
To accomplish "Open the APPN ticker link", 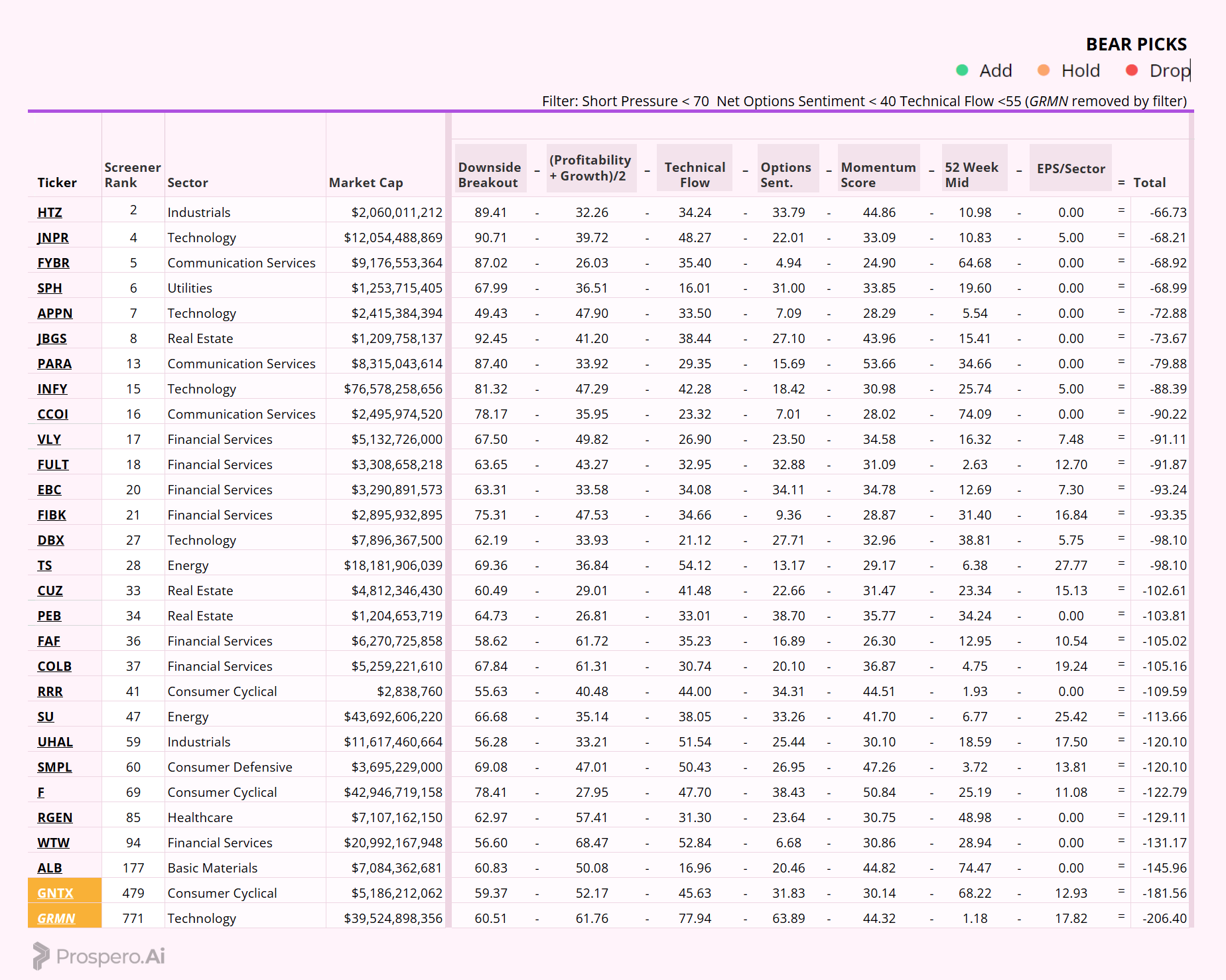I will pyautogui.click(x=55, y=313).
